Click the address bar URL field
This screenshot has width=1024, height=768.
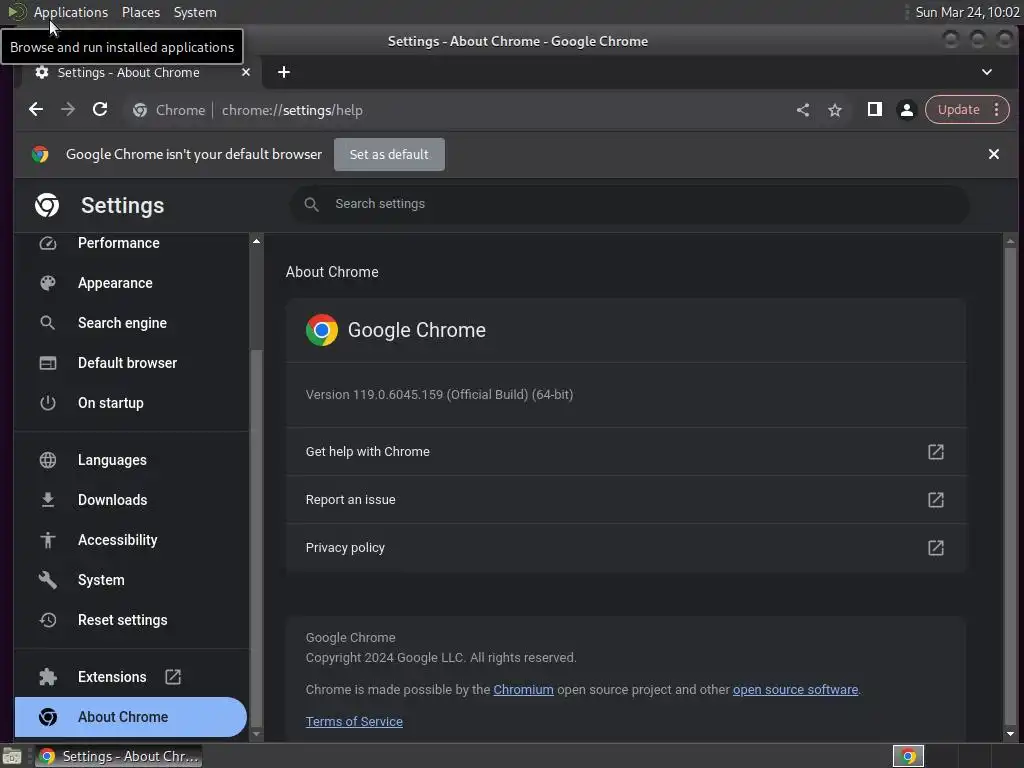pyautogui.click(x=457, y=110)
